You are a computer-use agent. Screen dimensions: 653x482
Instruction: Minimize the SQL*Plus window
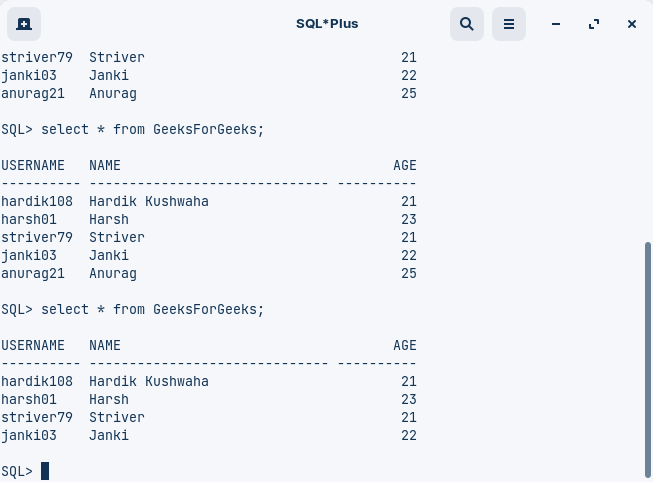tap(556, 23)
